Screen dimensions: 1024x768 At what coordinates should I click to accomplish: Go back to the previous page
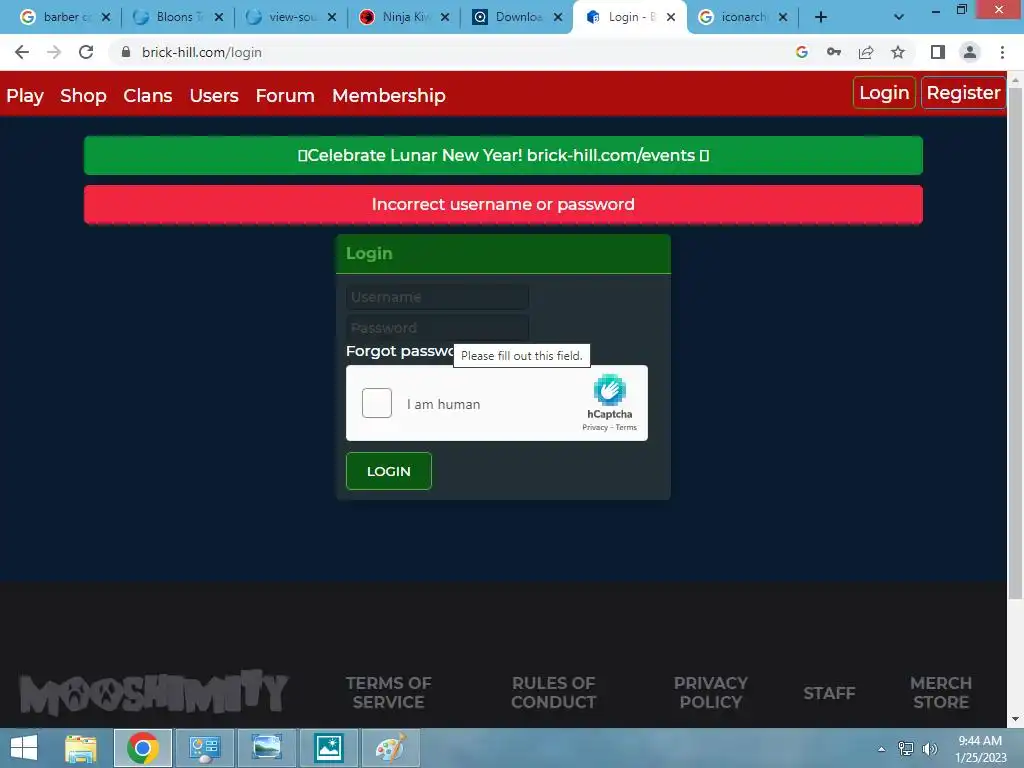click(22, 52)
